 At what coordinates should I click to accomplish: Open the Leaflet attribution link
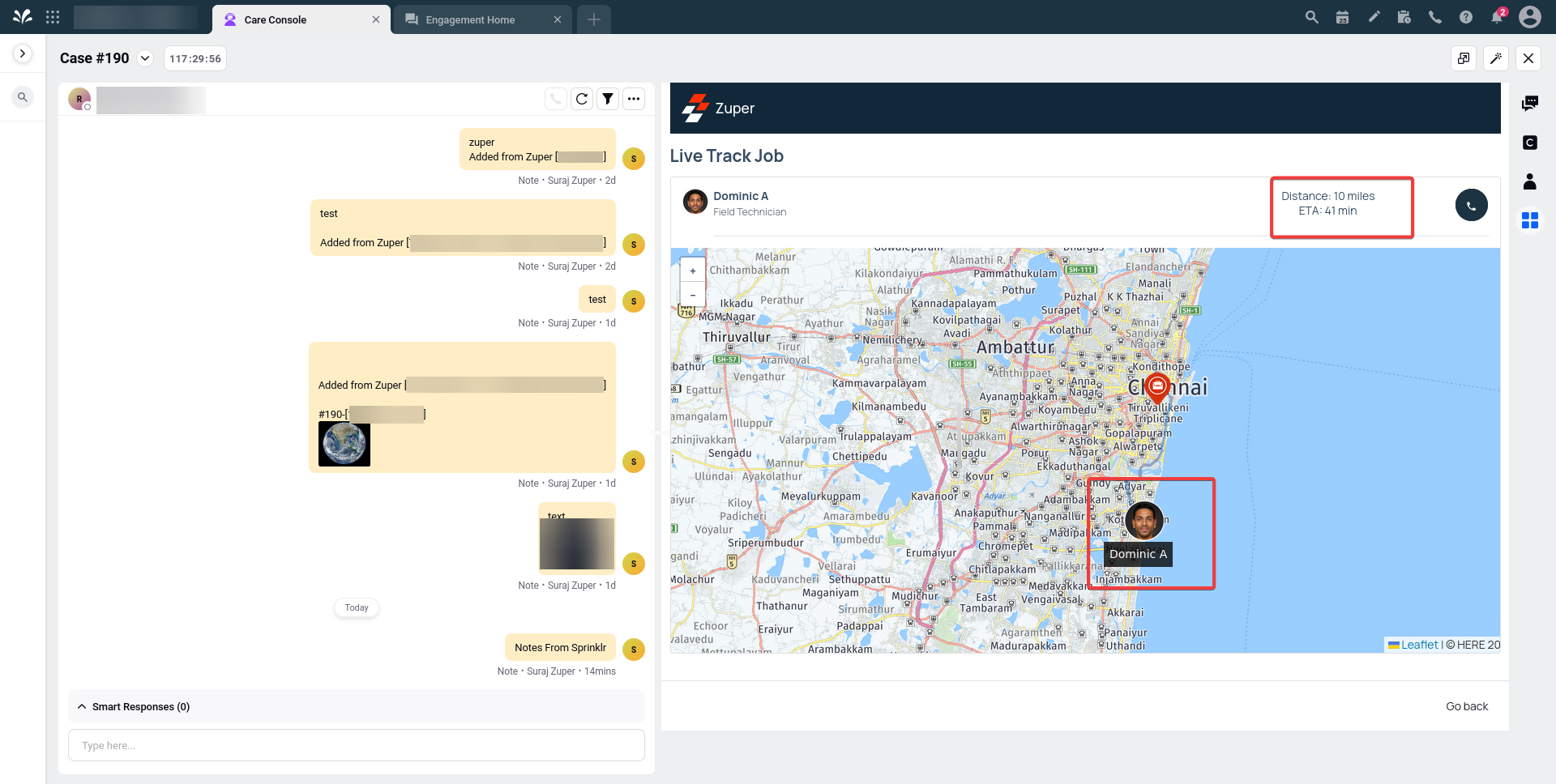1419,645
